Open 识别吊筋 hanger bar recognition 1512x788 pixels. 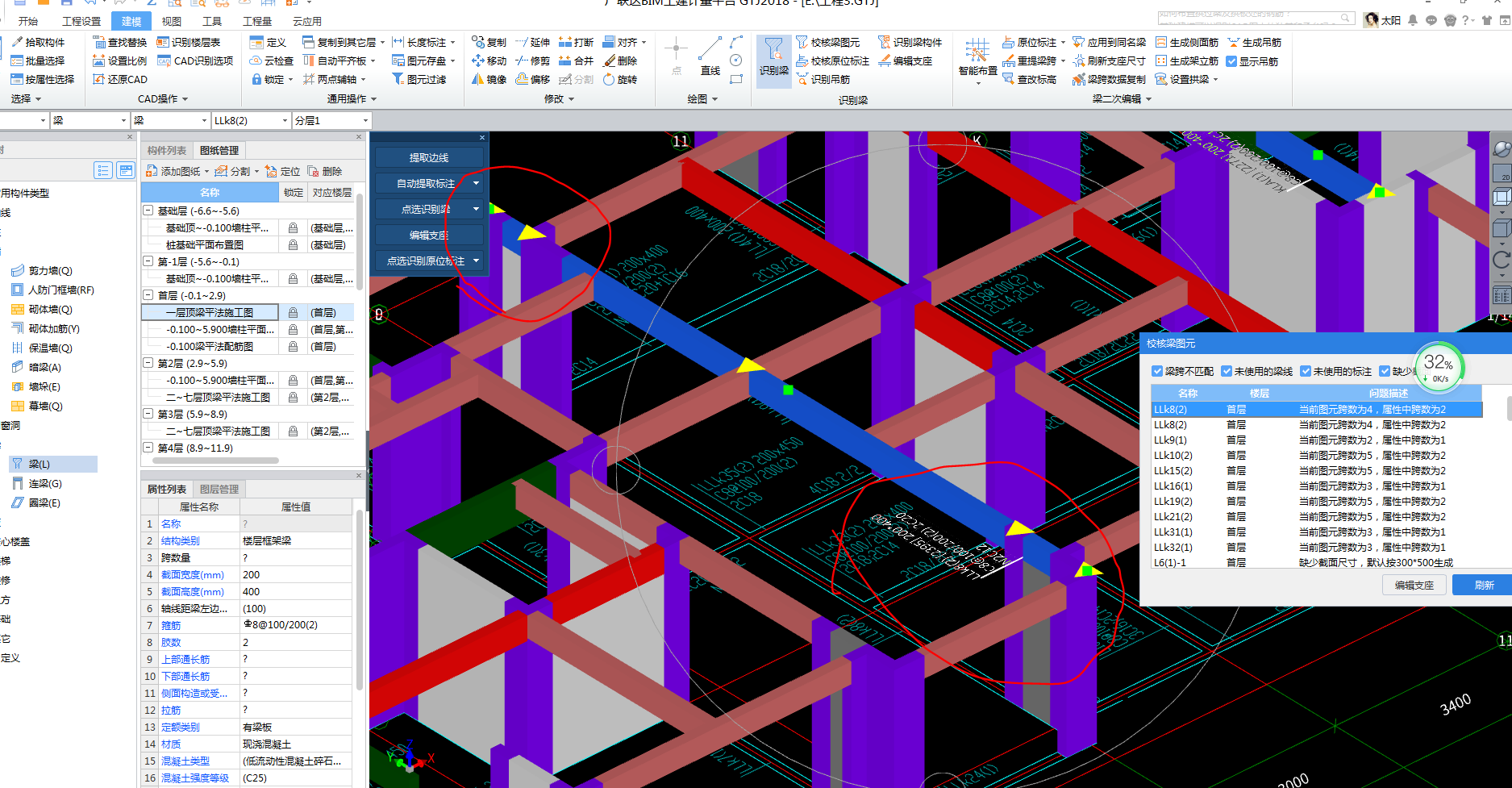pos(823,79)
